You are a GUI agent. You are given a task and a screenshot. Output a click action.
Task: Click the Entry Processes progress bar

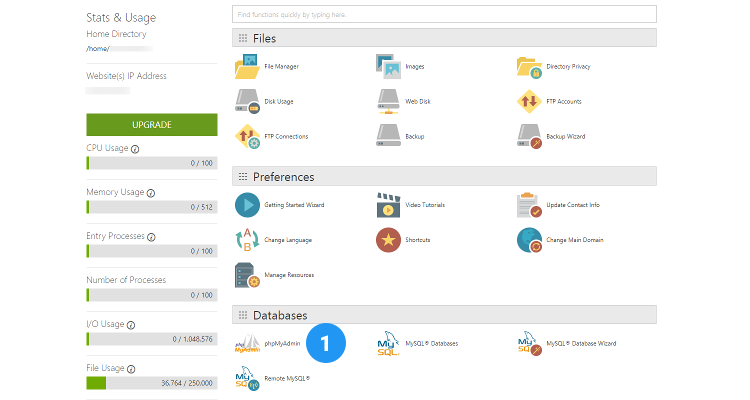(152, 251)
